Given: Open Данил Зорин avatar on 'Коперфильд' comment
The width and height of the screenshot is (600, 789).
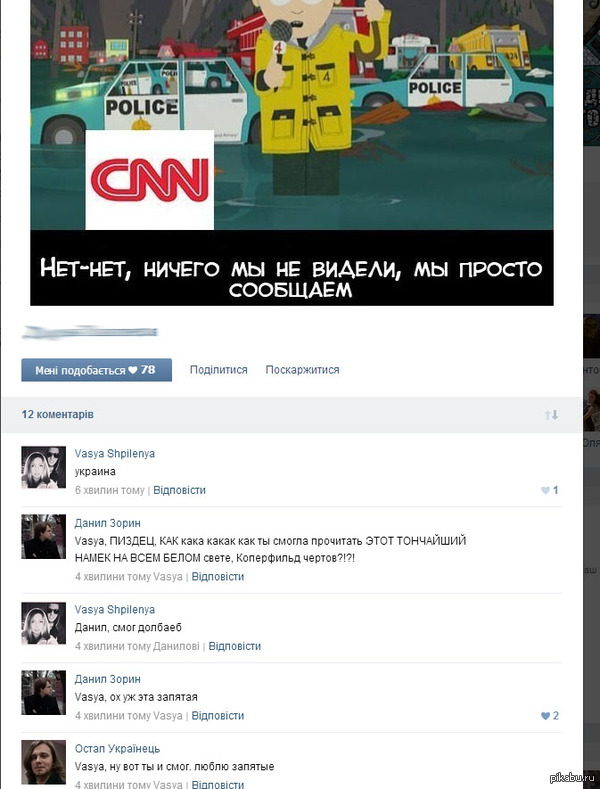Looking at the screenshot, I should [x=43, y=536].
